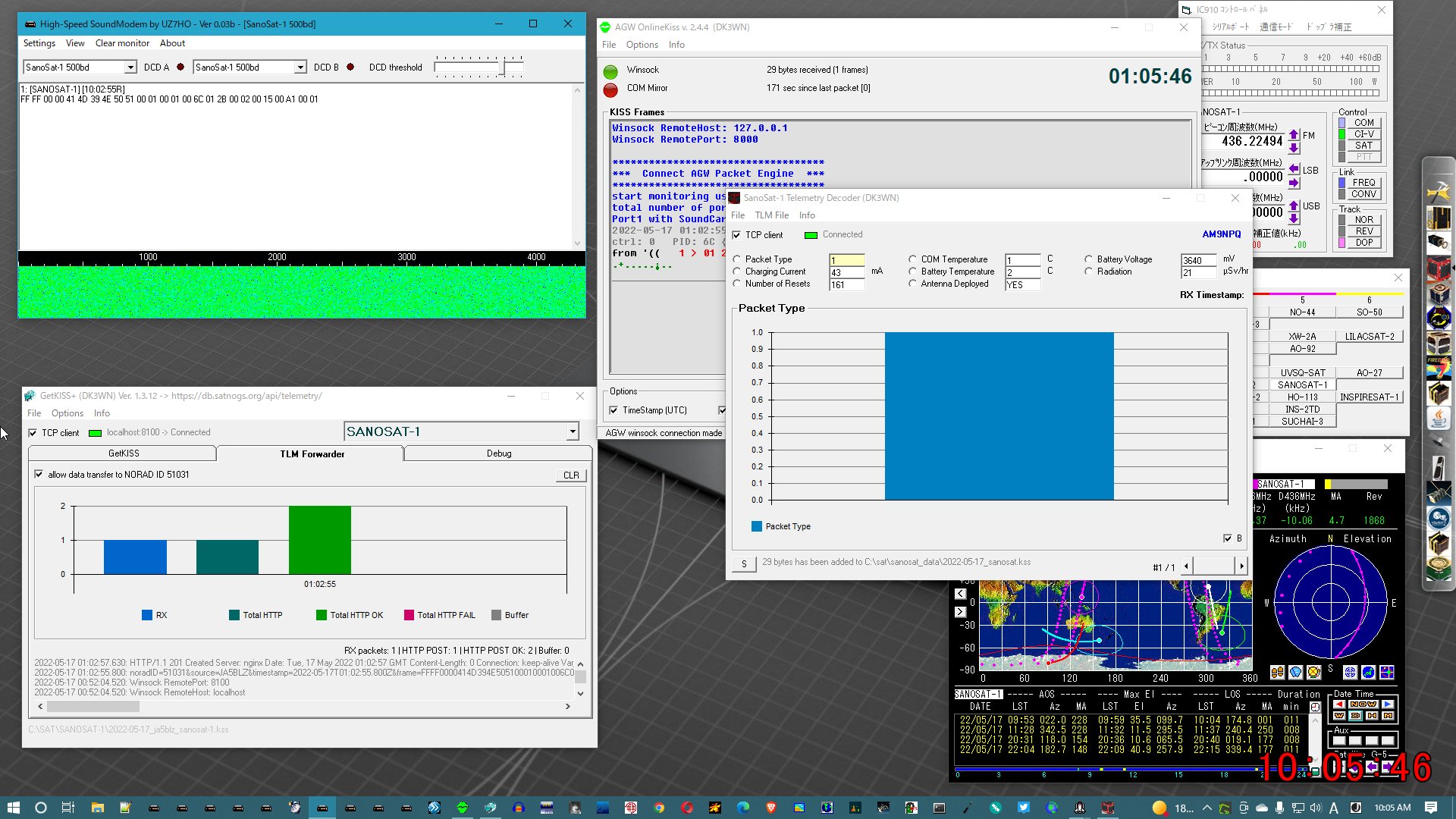1456x819 pixels.
Task: Click right arrow button beside tracker map
Action: (x=961, y=612)
